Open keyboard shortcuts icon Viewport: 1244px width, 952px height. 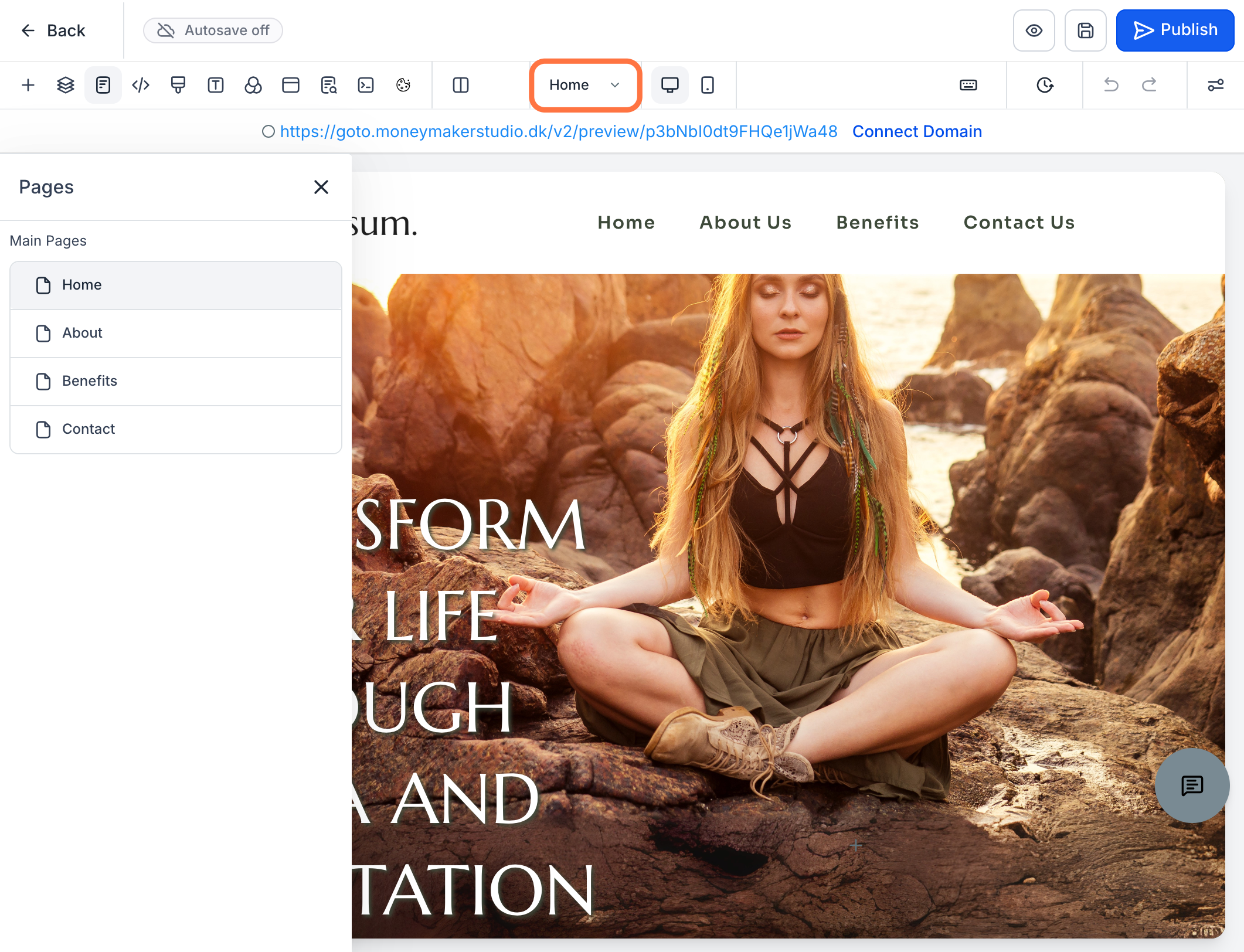968,85
